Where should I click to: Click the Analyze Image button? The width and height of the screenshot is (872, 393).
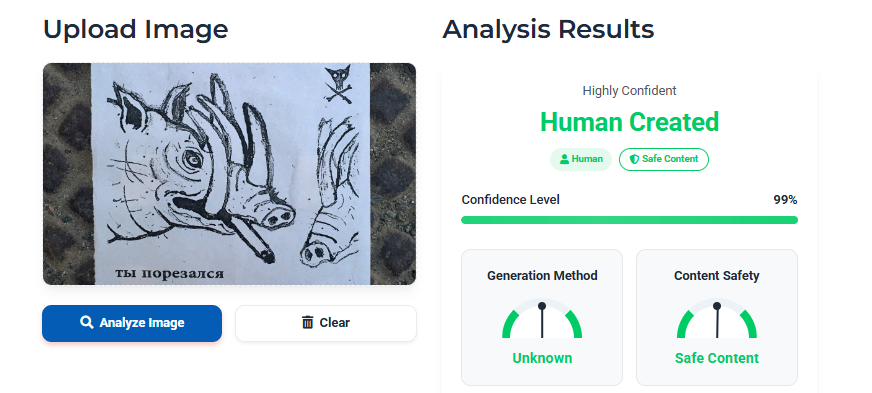[132, 323]
